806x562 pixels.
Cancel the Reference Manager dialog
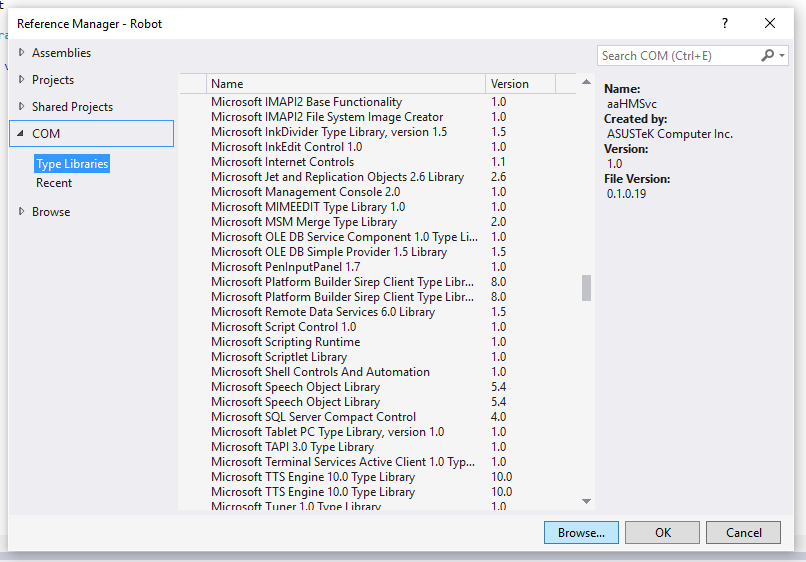tap(743, 533)
